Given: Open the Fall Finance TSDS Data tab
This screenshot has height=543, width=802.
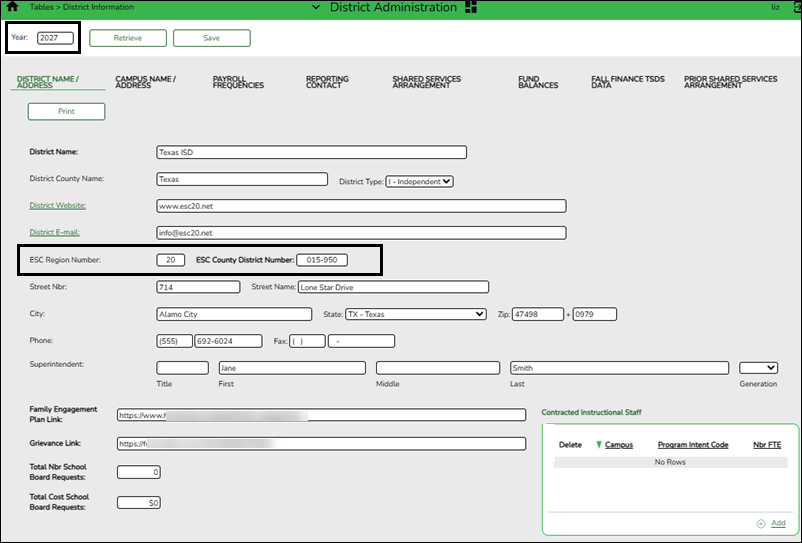Looking at the screenshot, I should (x=628, y=82).
